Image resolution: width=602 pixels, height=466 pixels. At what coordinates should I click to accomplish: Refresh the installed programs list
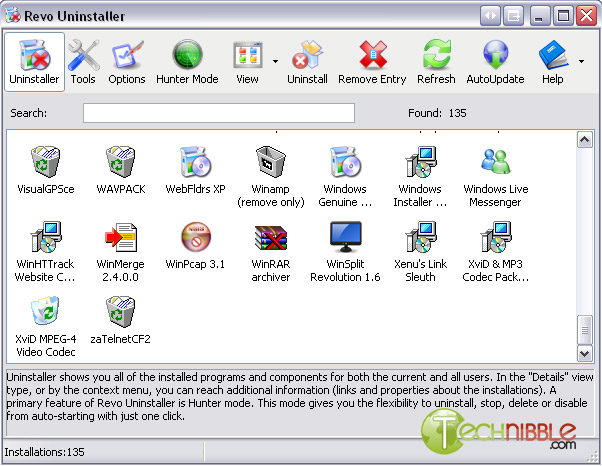pos(436,62)
